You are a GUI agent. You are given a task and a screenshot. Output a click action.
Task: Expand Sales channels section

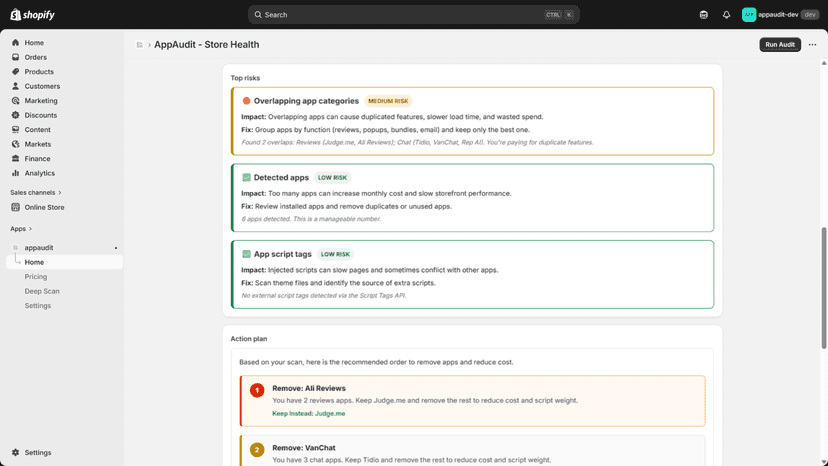click(x=36, y=192)
